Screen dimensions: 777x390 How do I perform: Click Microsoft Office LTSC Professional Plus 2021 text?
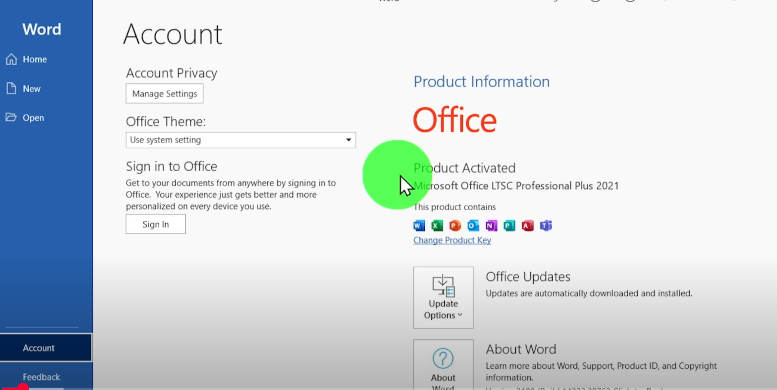click(516, 186)
